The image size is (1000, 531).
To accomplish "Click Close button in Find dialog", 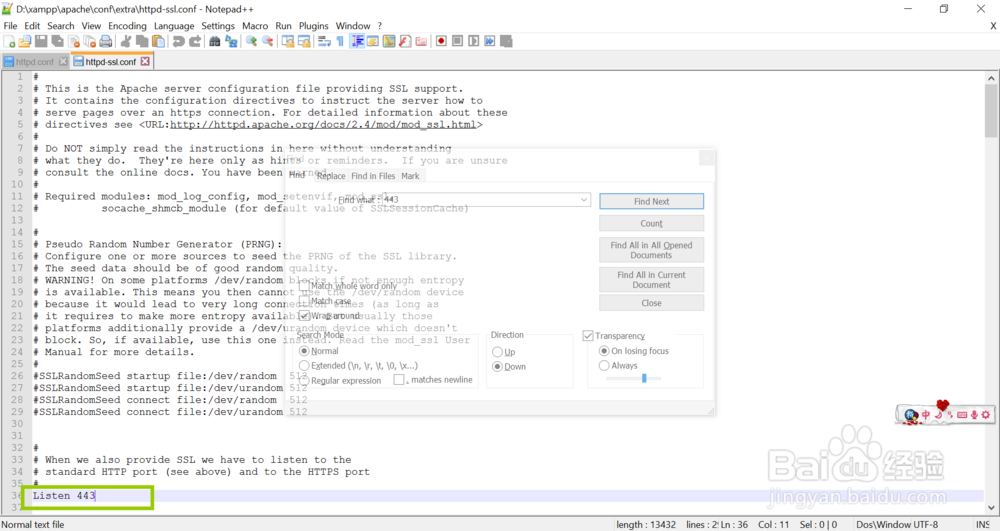I will pos(651,303).
